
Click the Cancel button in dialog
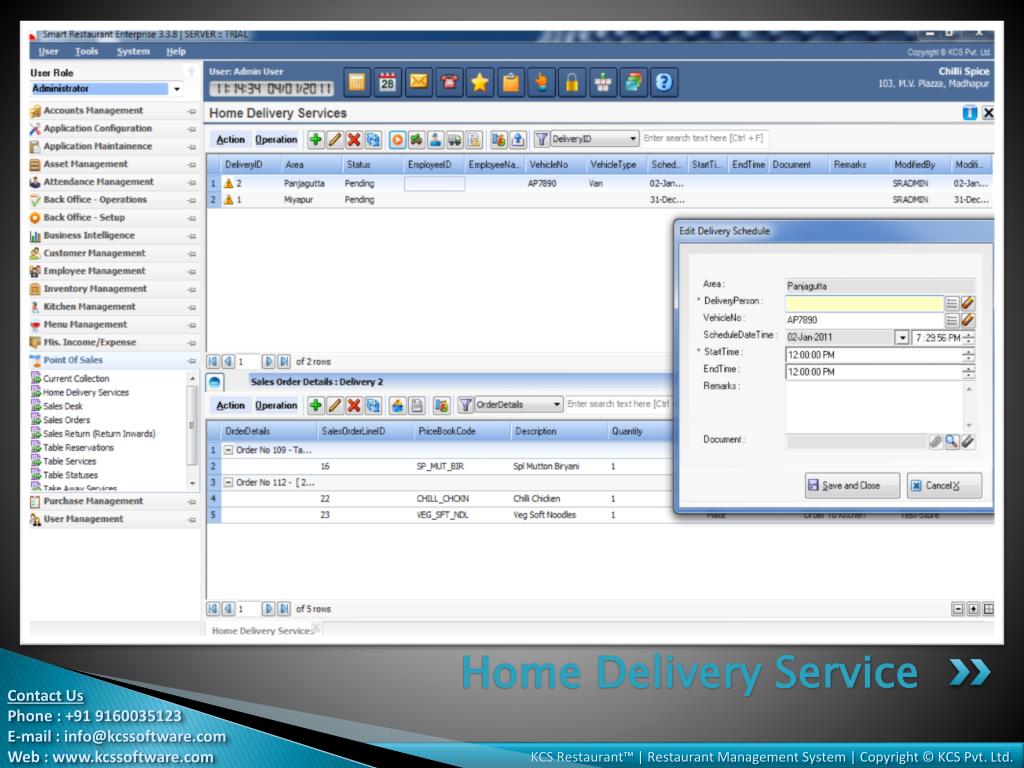pos(944,486)
